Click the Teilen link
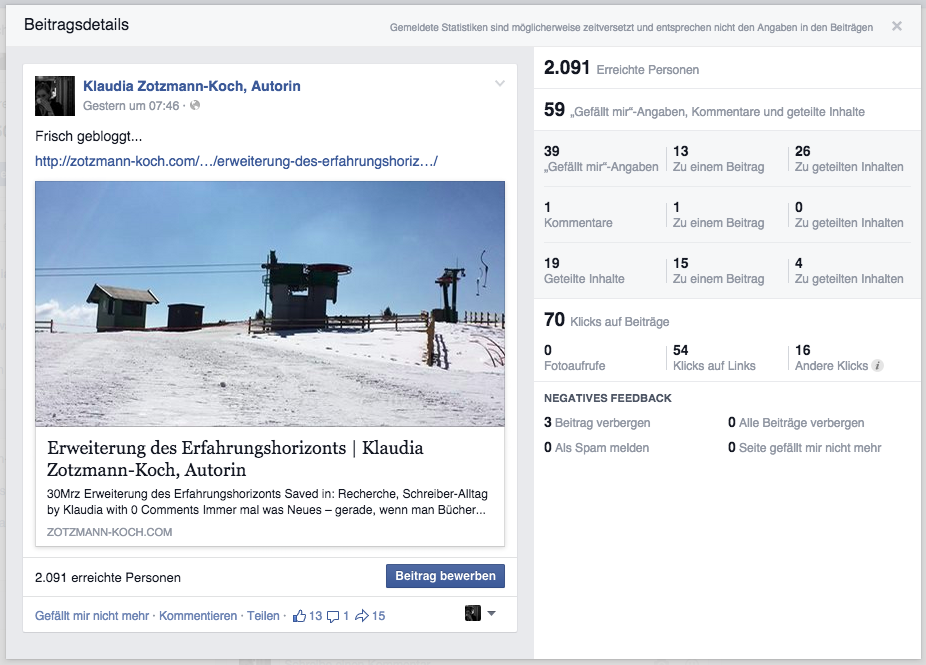 [x=263, y=616]
